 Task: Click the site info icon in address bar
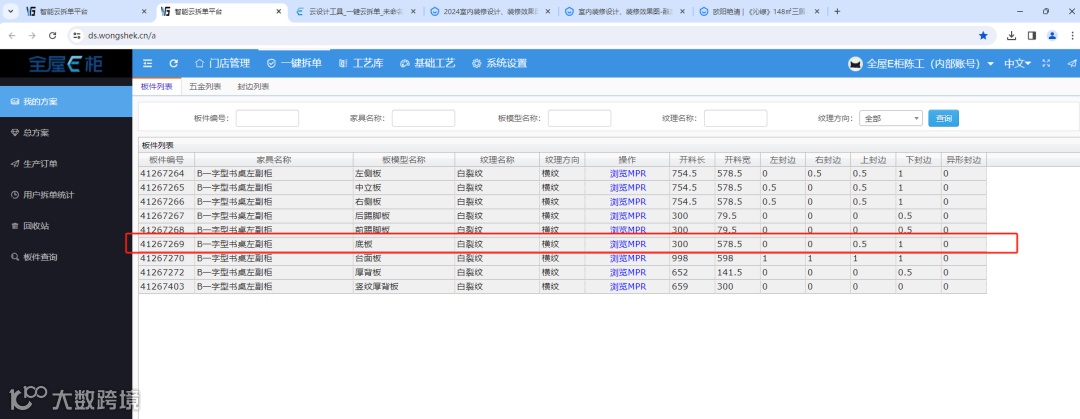(x=77, y=35)
